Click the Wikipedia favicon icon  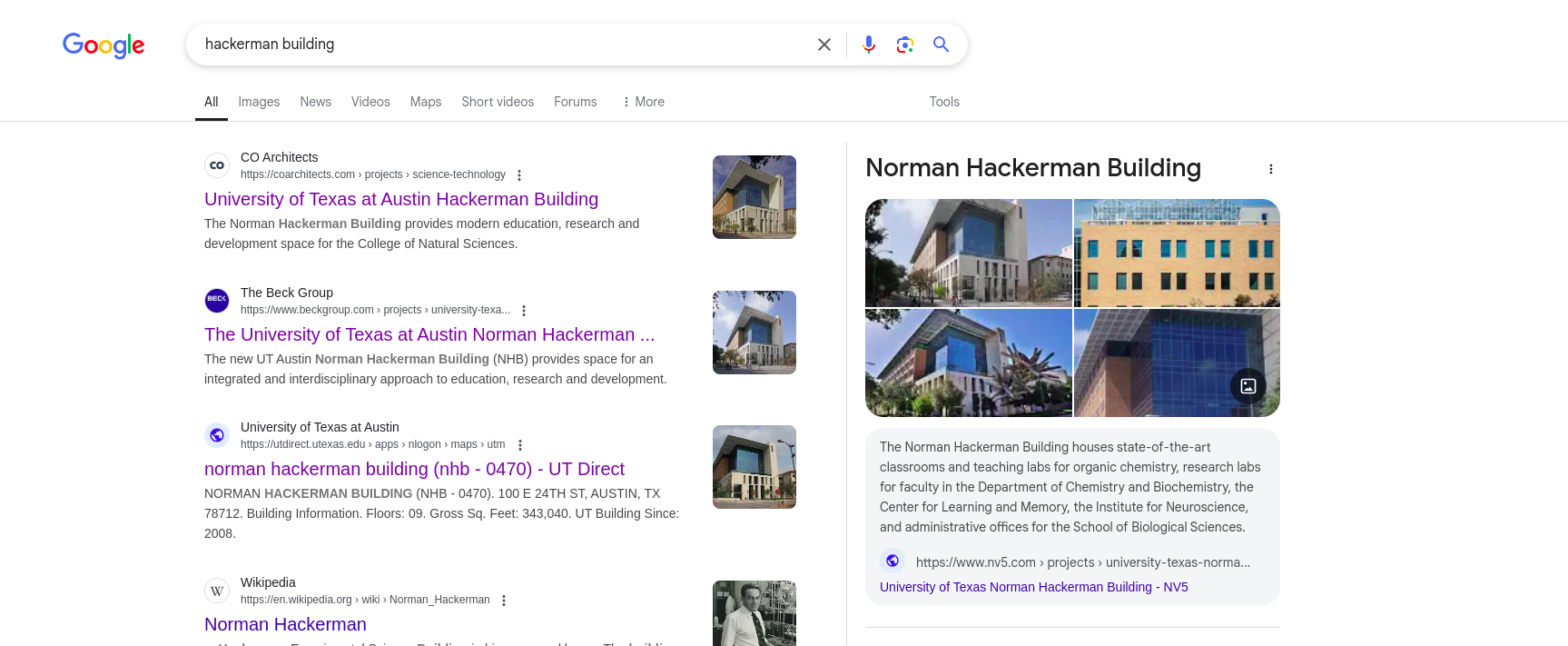coord(217,591)
